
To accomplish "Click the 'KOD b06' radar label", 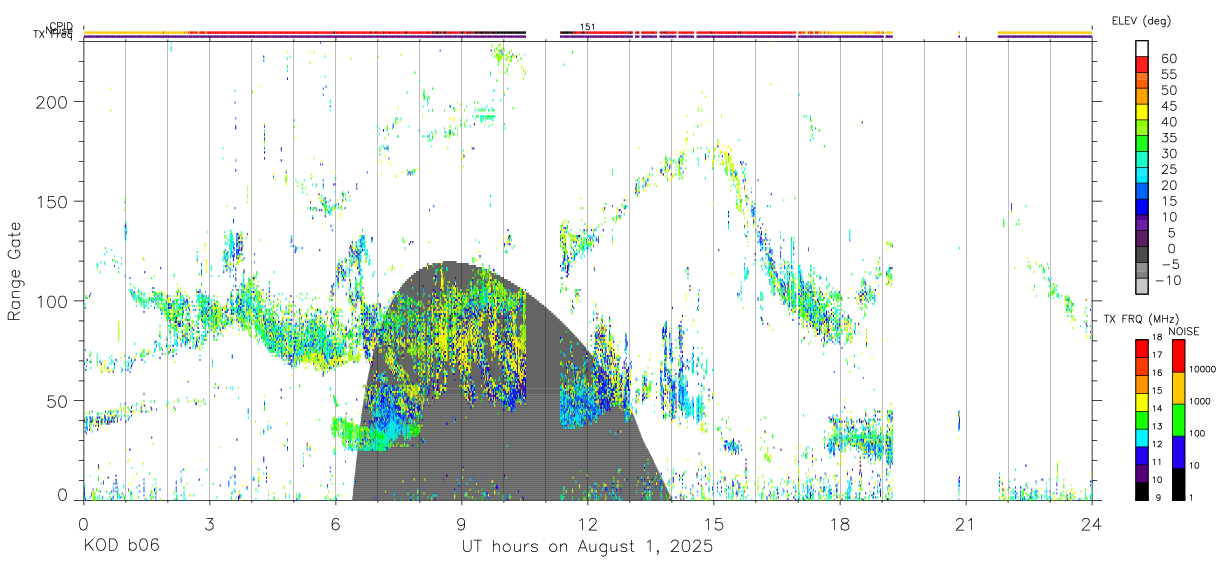I will coord(121,547).
